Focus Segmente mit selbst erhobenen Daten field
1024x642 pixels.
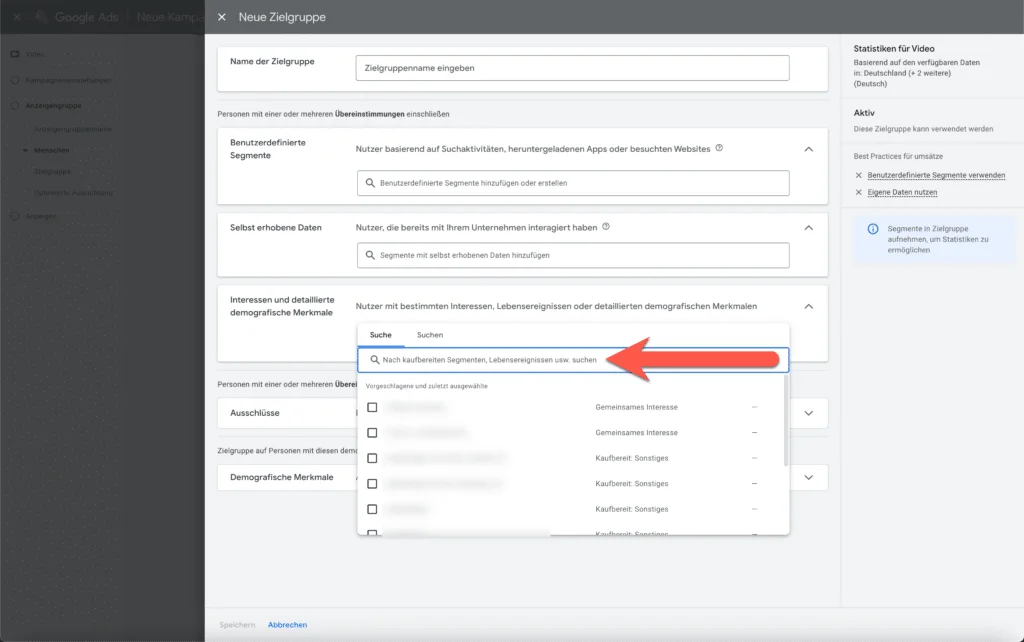coord(573,255)
